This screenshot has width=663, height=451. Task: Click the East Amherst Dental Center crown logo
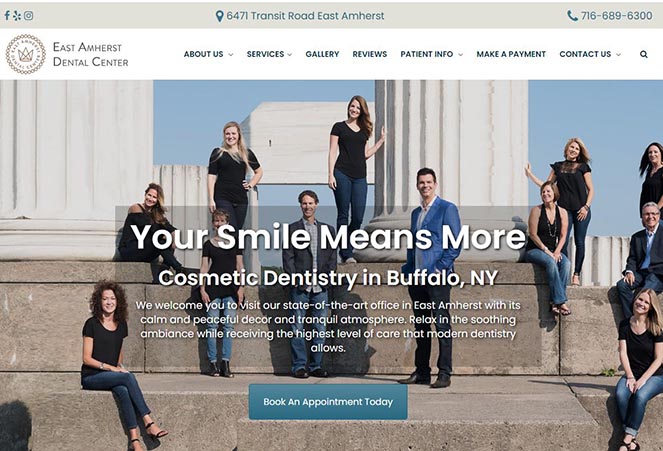coord(25,54)
